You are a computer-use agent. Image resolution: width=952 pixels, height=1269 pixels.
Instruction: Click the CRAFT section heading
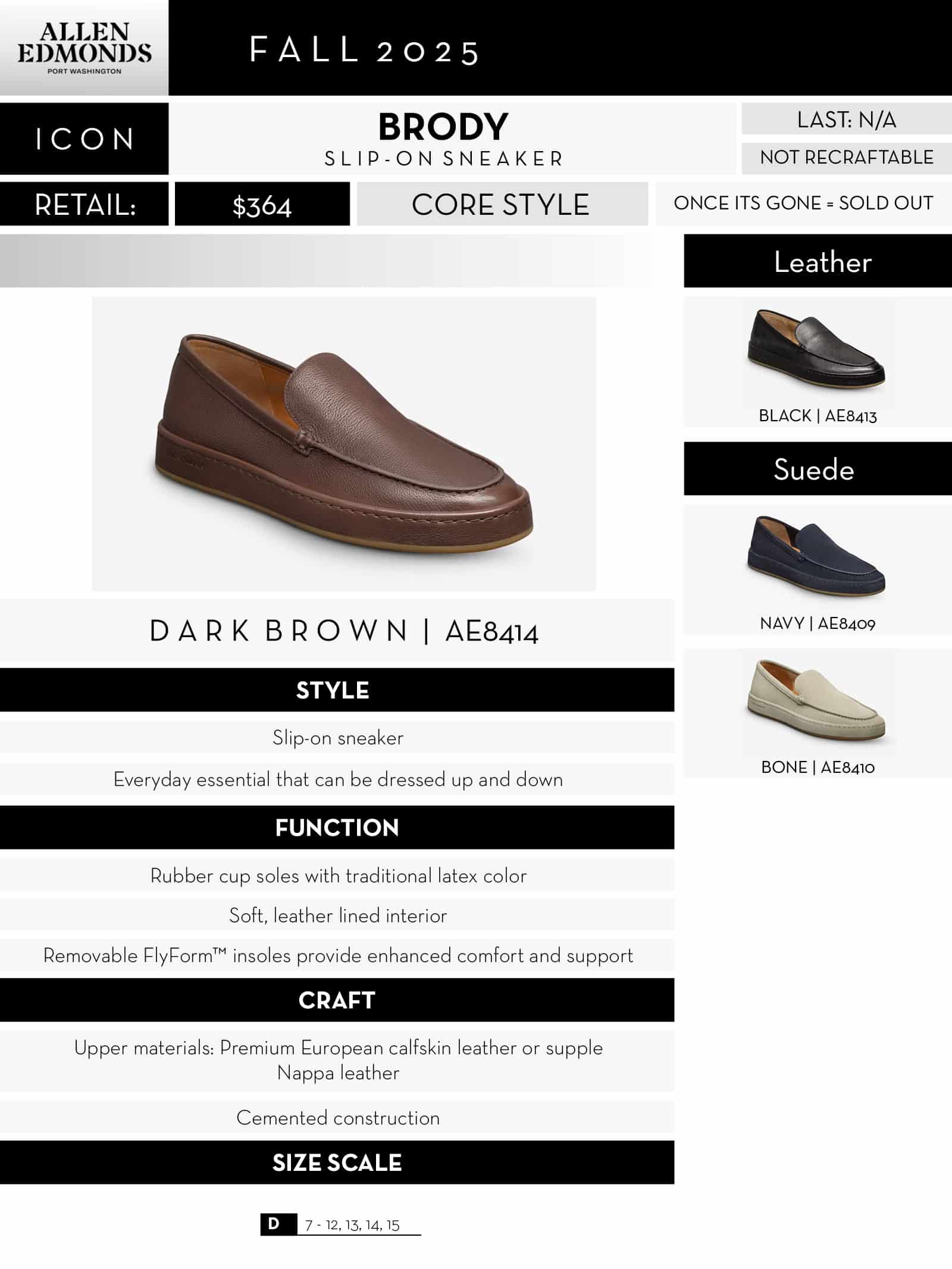[337, 1000]
